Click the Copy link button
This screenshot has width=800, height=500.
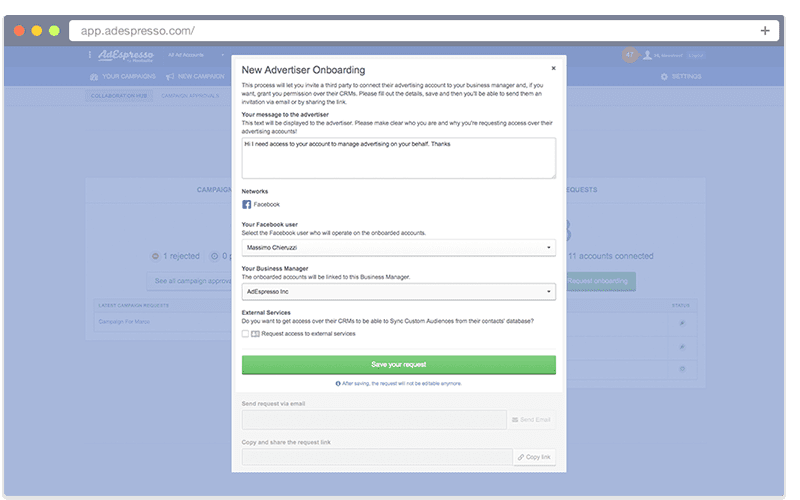point(534,457)
